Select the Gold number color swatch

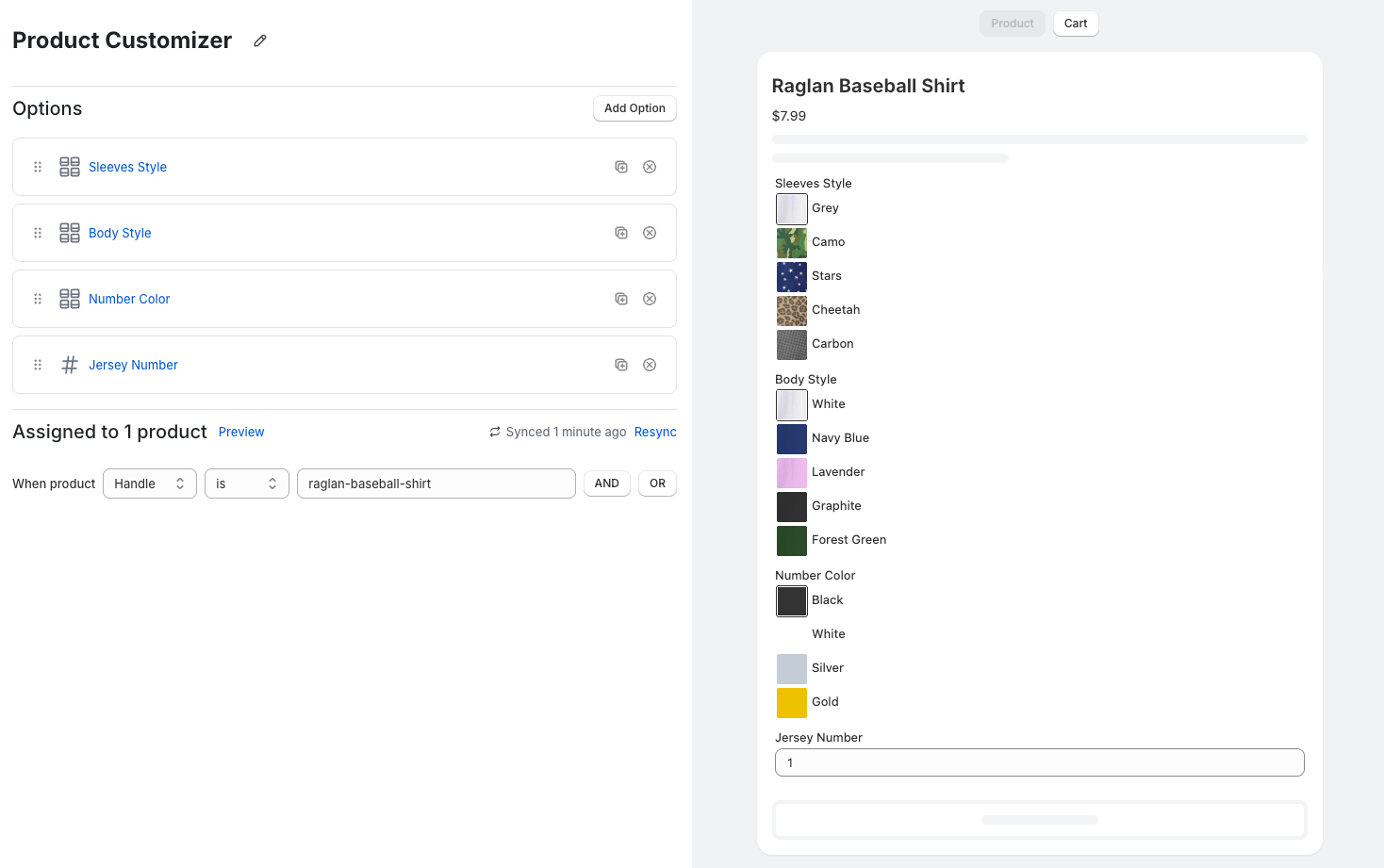coord(792,703)
